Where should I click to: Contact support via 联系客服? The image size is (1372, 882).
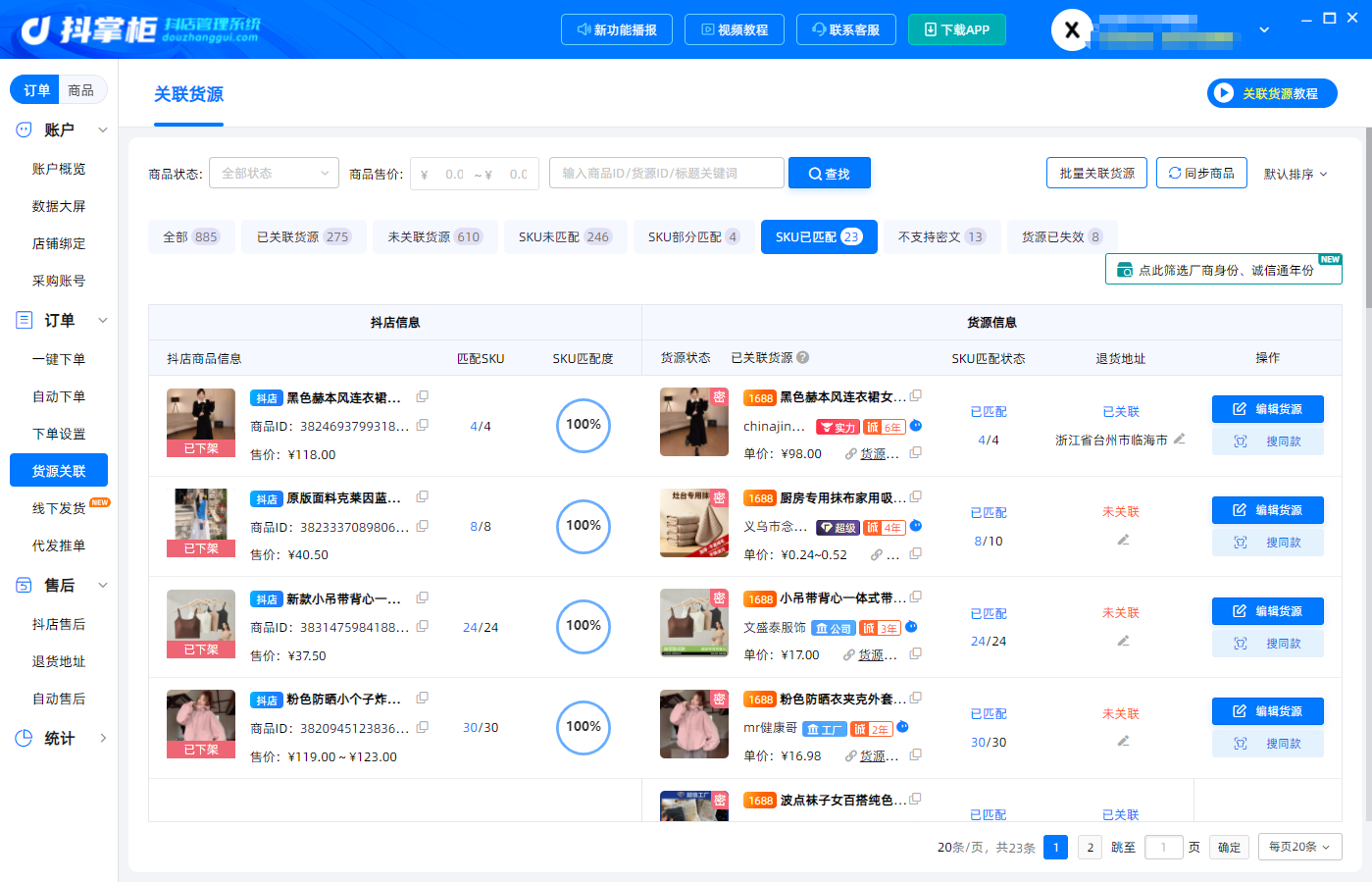(x=846, y=29)
